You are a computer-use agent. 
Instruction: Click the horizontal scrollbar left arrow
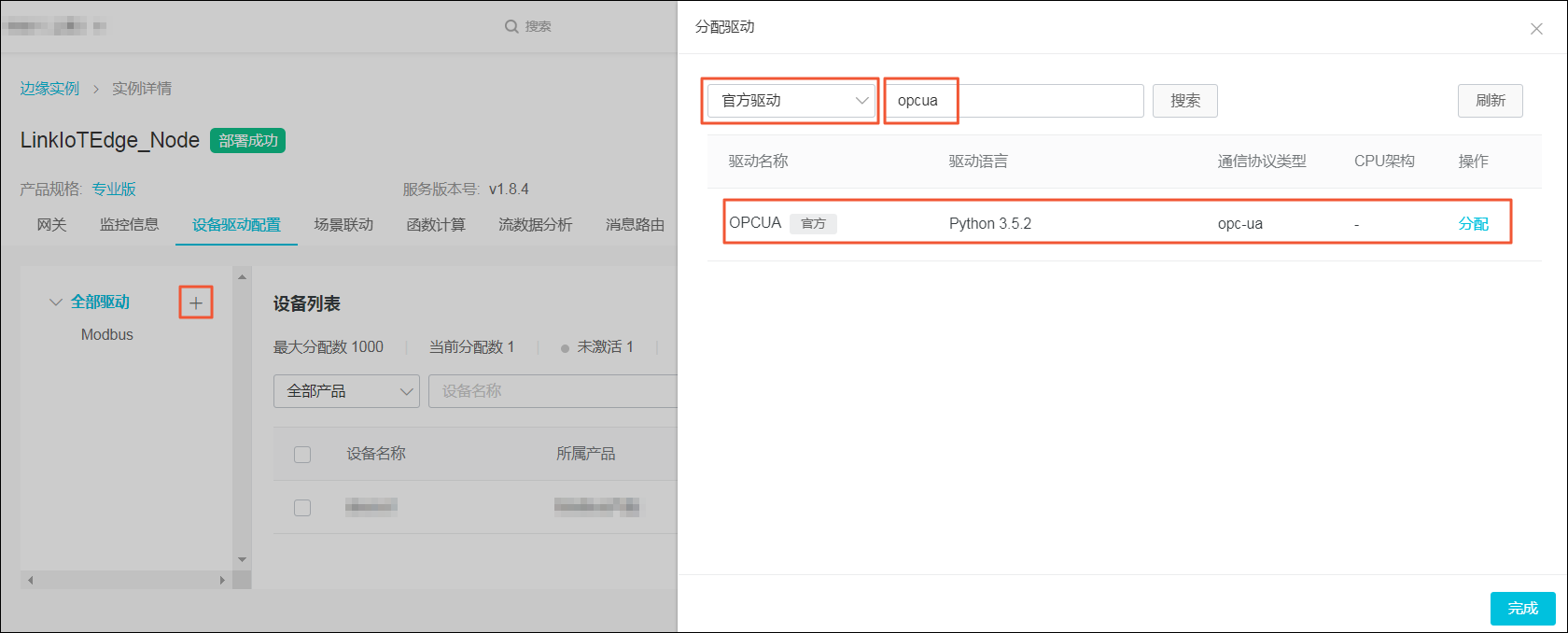(x=30, y=580)
